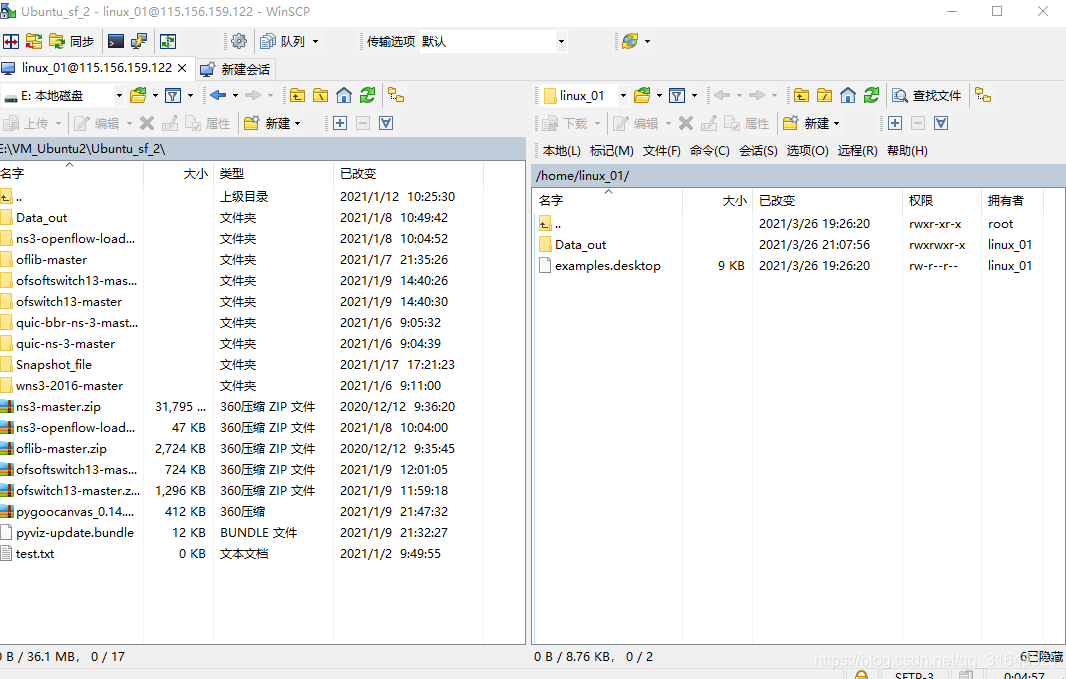Go to local home directory icon
1066x679 pixels.
pyautogui.click(x=344, y=96)
